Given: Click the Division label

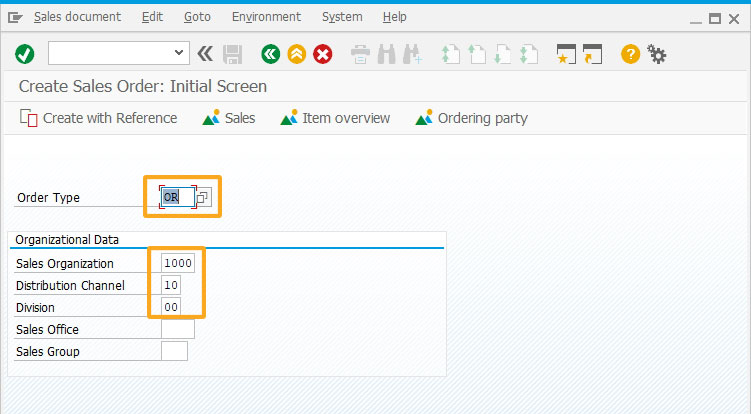Looking at the screenshot, I should [x=35, y=308].
